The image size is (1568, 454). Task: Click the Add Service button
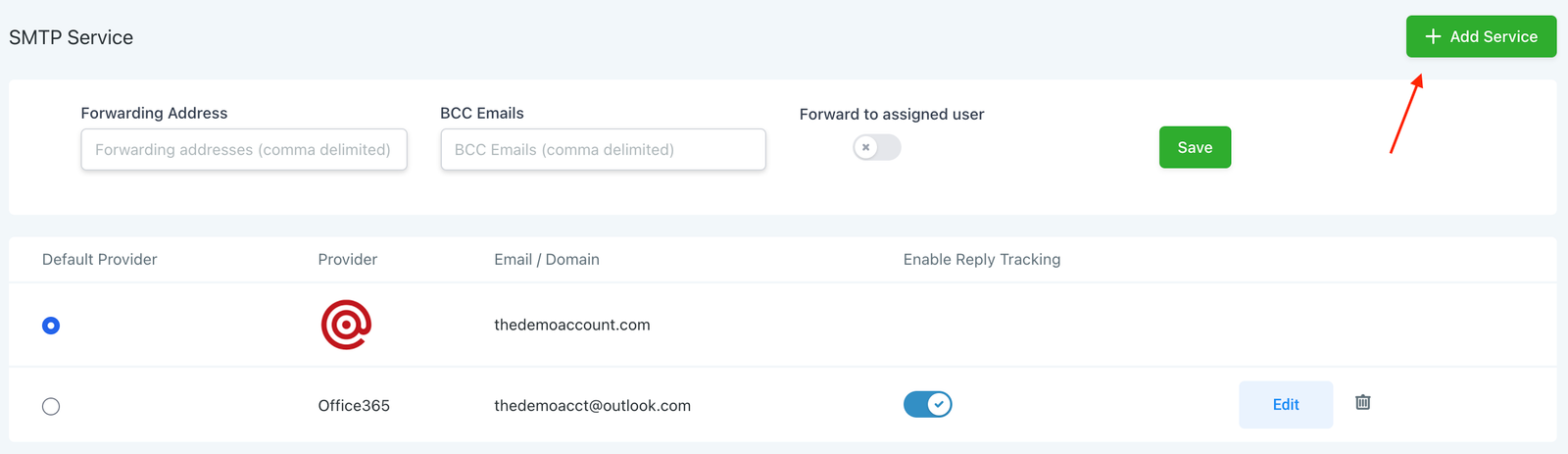(x=1481, y=36)
